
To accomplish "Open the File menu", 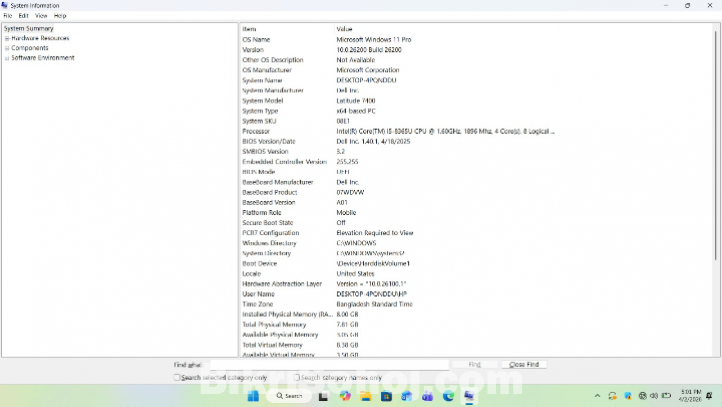I will click(8, 16).
